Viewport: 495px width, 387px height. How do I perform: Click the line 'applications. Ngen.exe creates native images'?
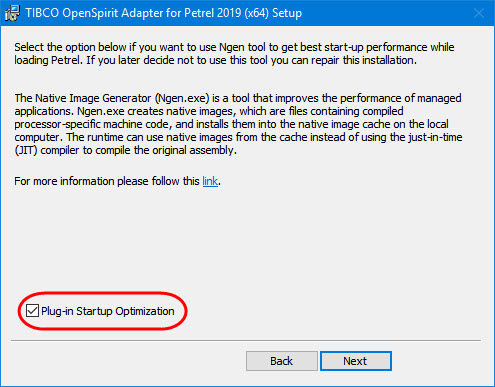click(x=209, y=111)
